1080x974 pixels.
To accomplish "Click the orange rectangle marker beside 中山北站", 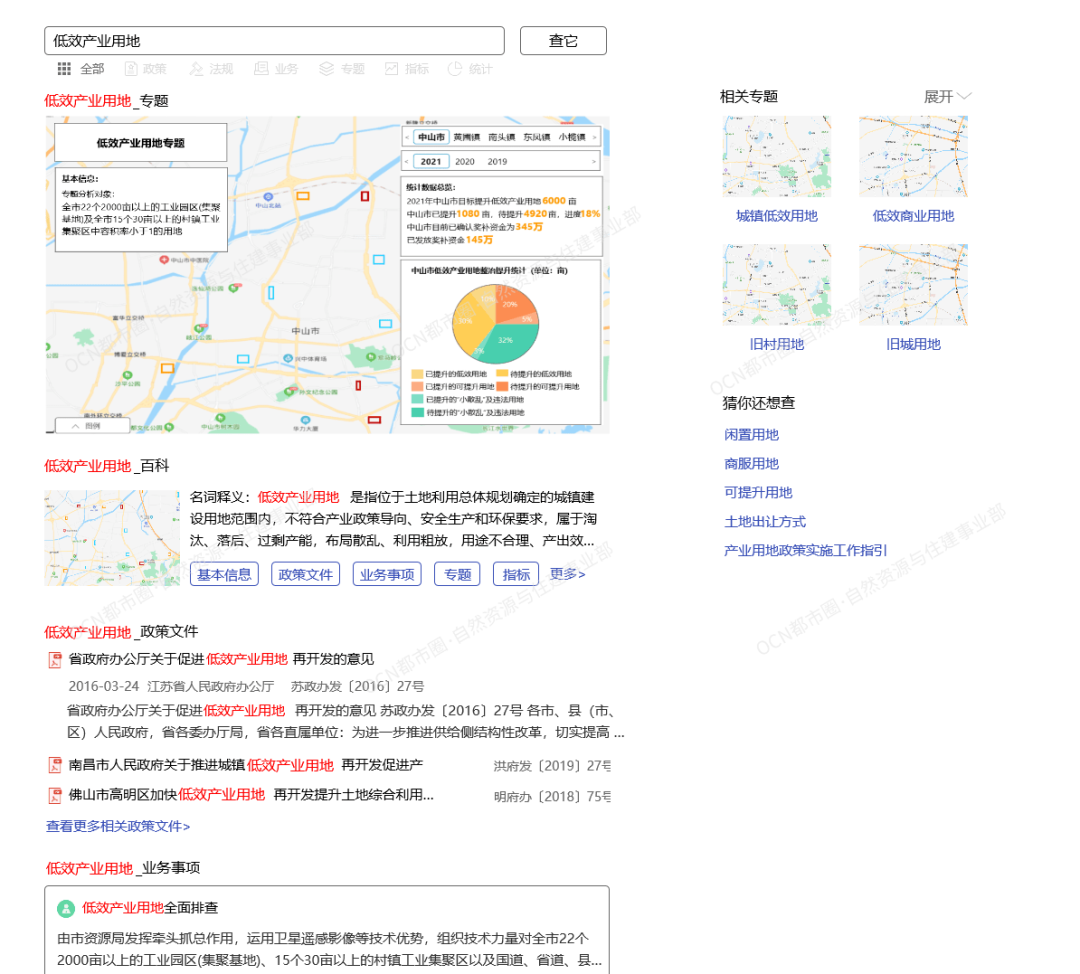I will coord(303,196).
